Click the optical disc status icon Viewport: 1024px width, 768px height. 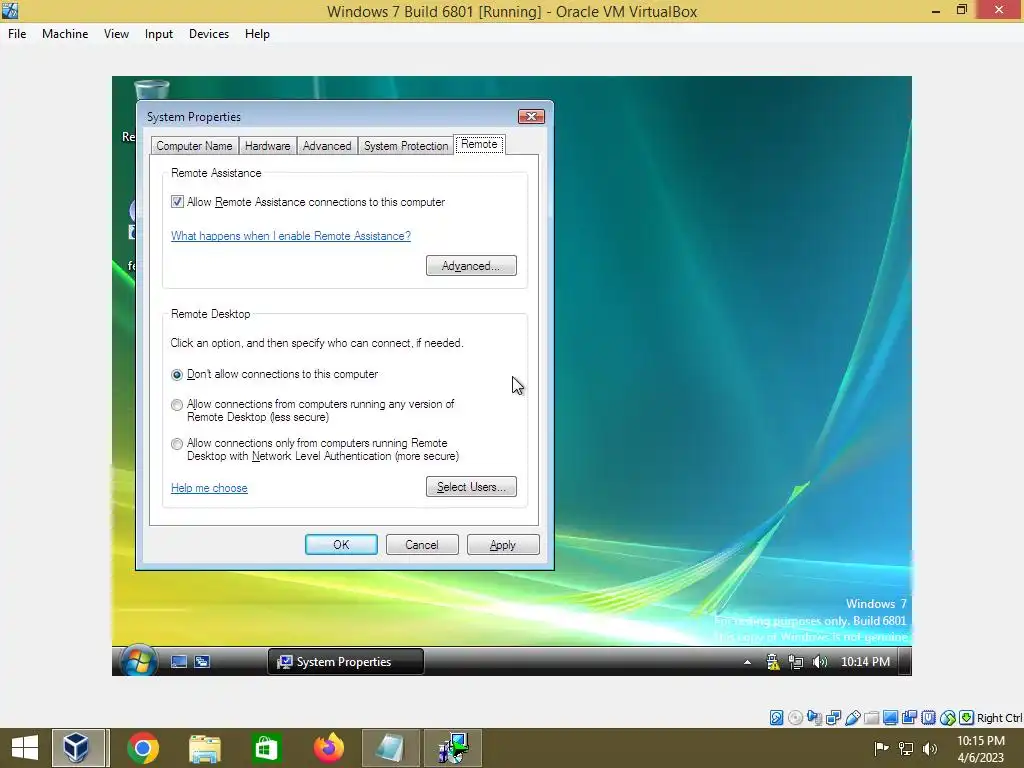click(x=795, y=718)
